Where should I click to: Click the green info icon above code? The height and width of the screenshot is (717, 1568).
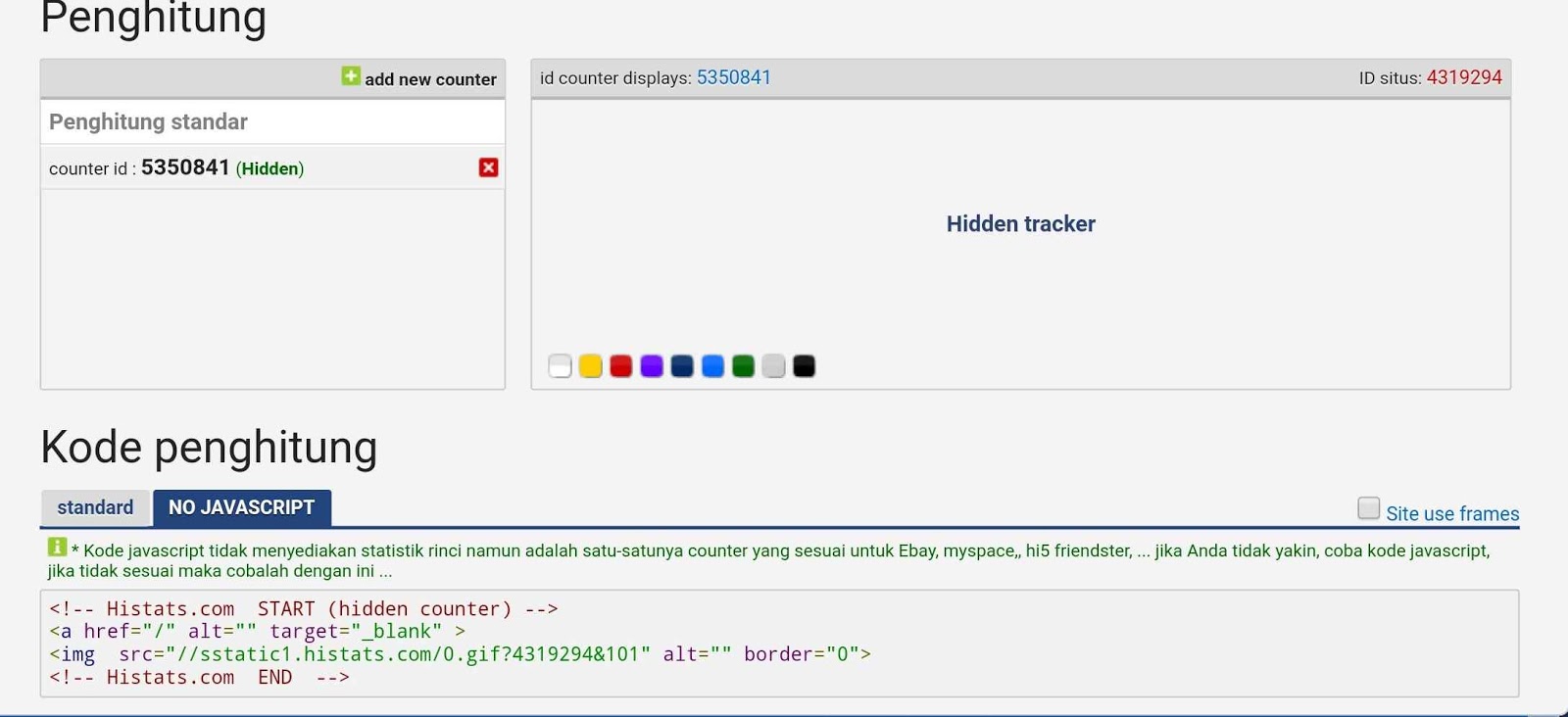click(x=57, y=547)
